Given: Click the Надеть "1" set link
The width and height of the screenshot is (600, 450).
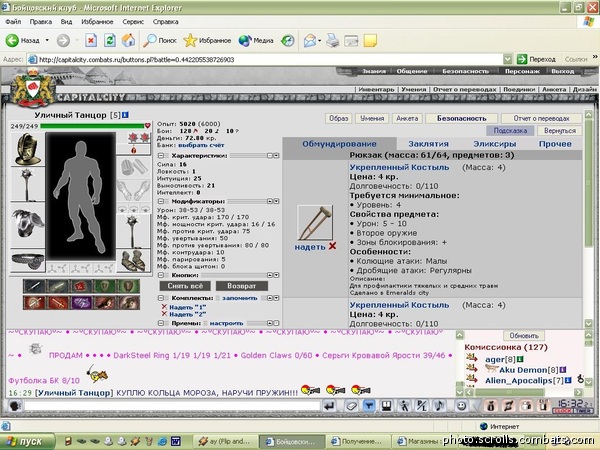Looking at the screenshot, I should (x=188, y=307).
